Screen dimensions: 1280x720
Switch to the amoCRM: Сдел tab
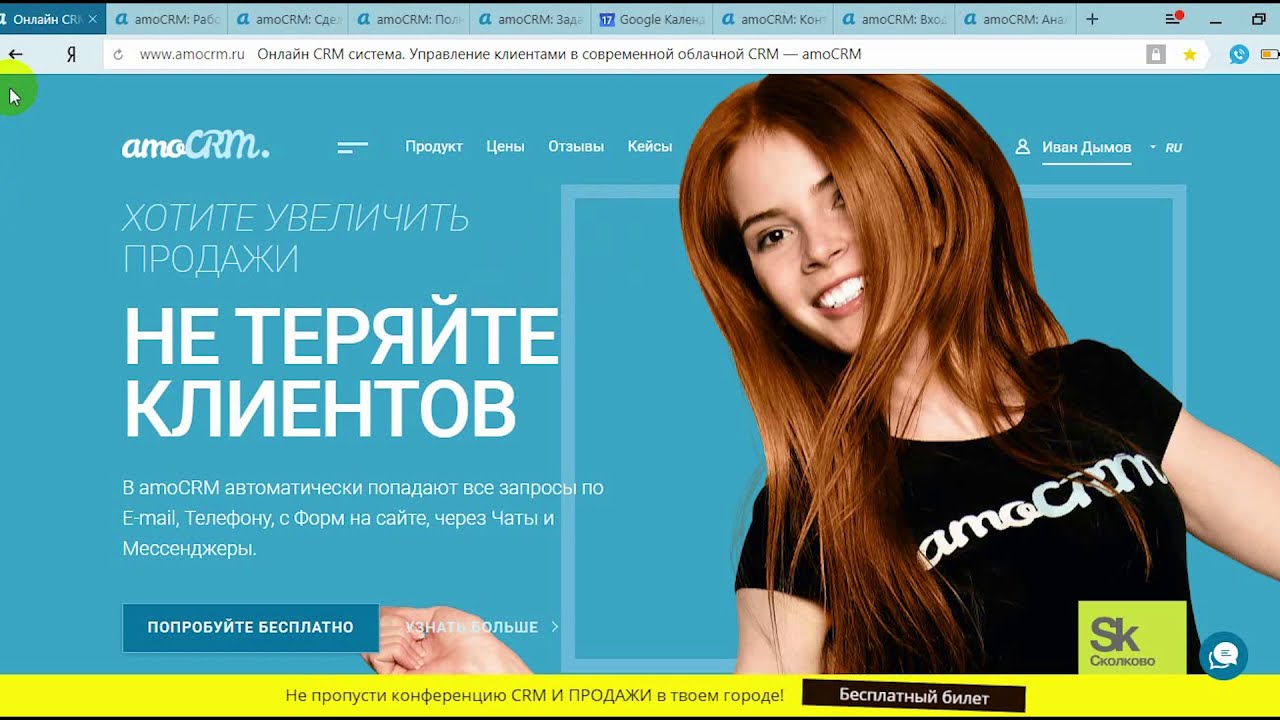pyautogui.click(x=287, y=19)
